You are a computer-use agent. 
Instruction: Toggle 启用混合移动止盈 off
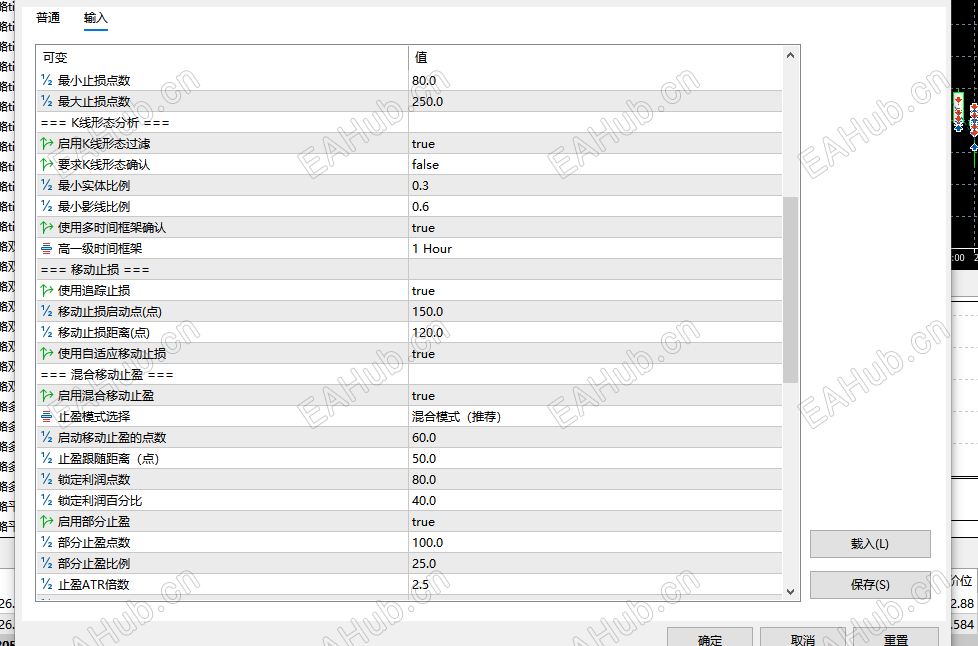(x=500, y=395)
